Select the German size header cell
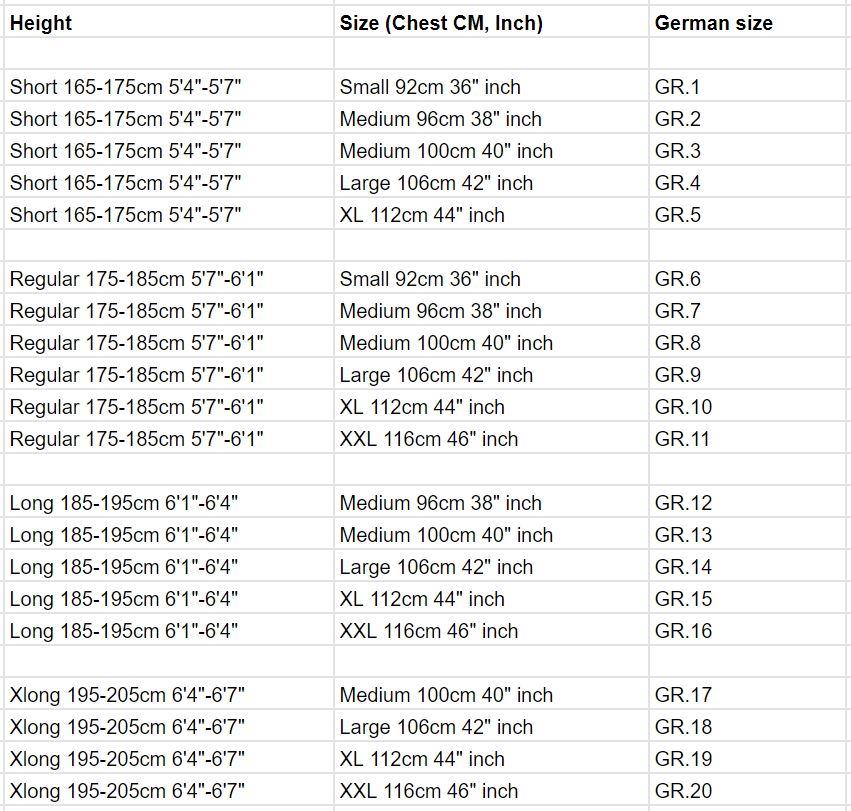This screenshot has width=851, height=811. click(x=713, y=23)
